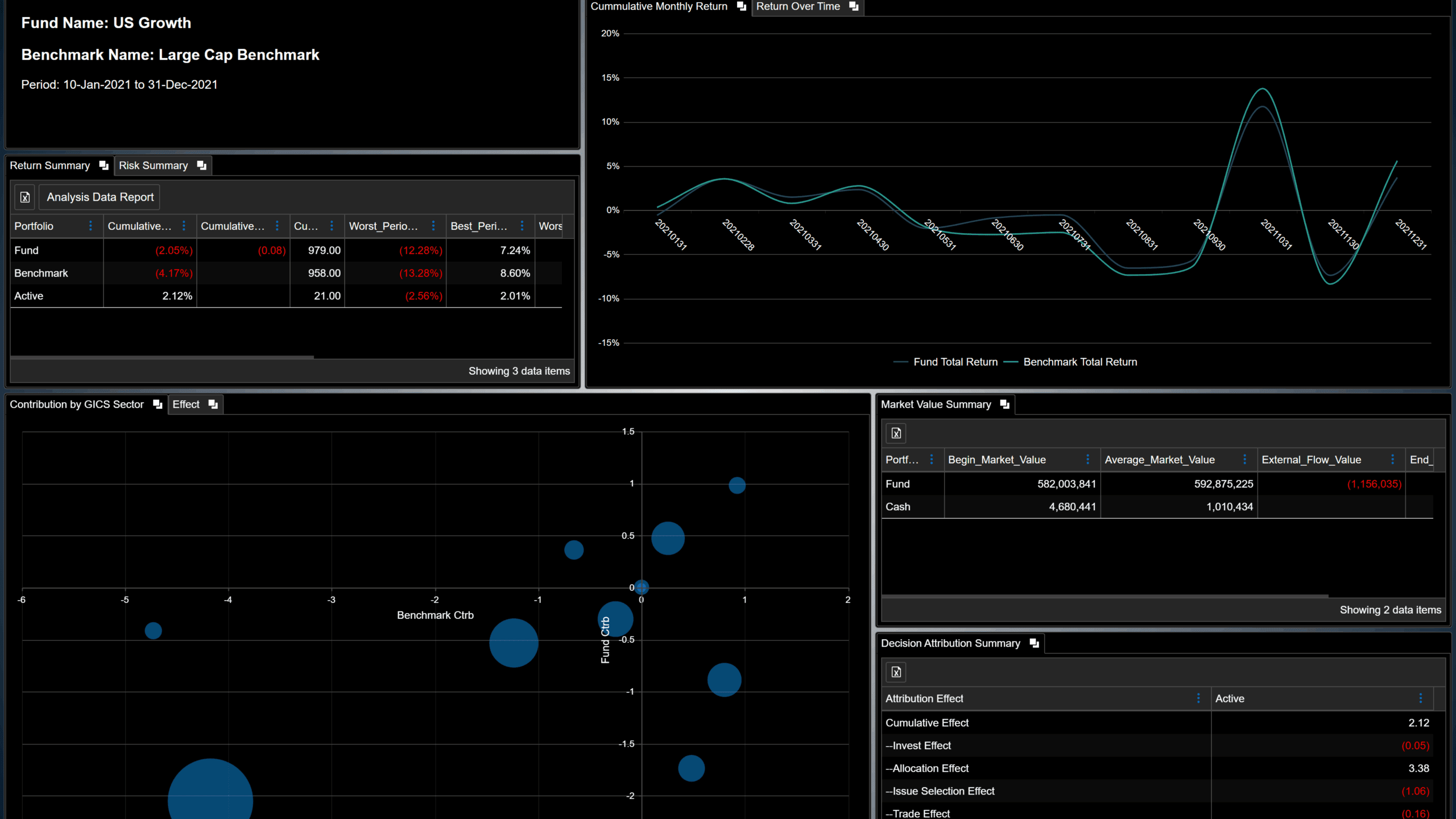Image resolution: width=1456 pixels, height=819 pixels.
Task: Click external flow value (1,156,035)
Action: coord(1374,484)
